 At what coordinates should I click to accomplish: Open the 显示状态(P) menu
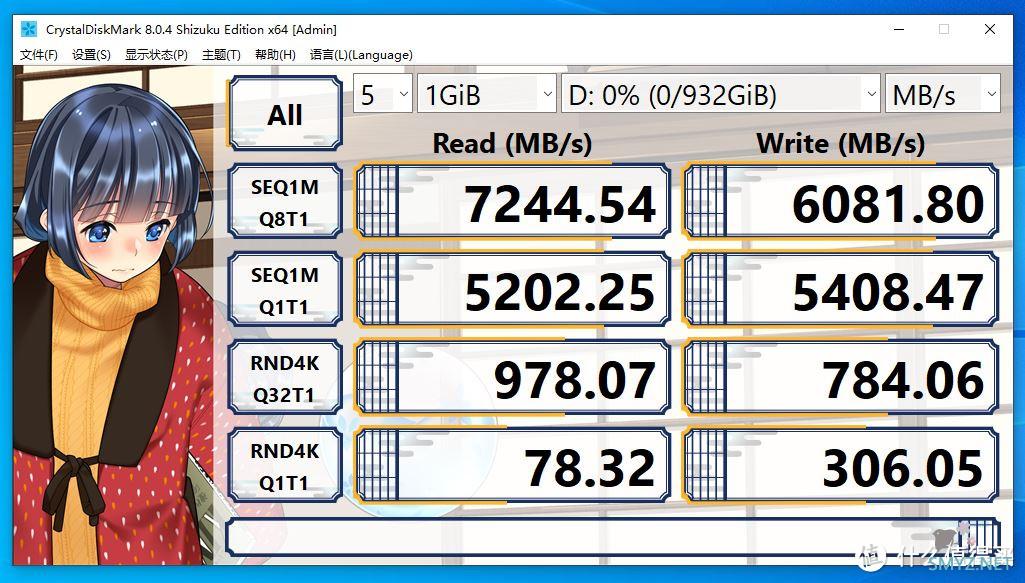(x=156, y=55)
